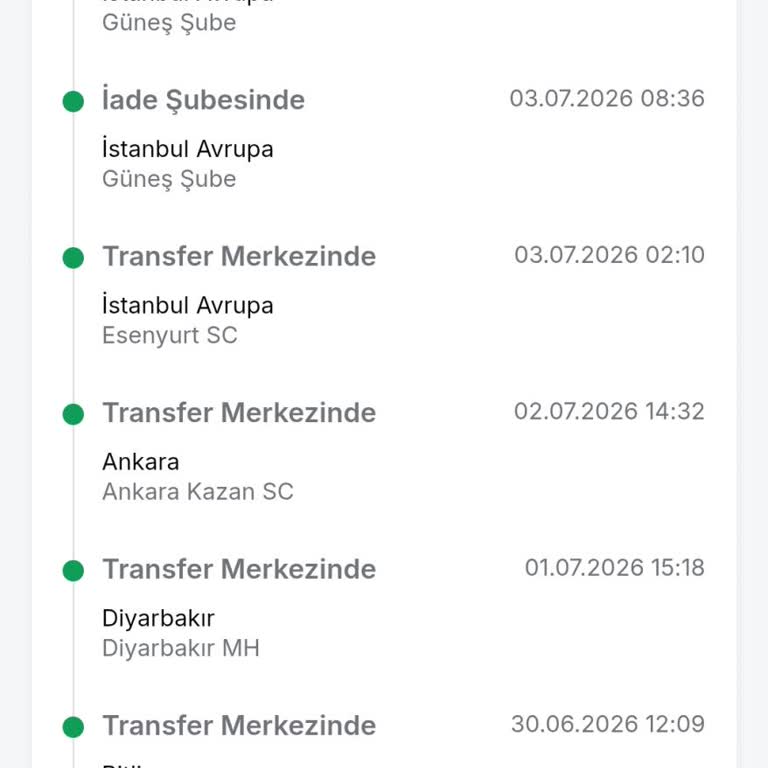768x768 pixels.
Task: Open Esenyurt SC location text
Action: point(169,336)
